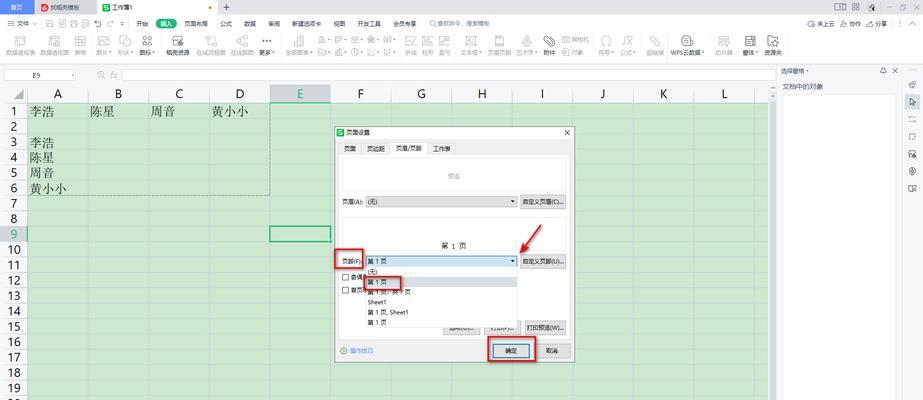Click the 协作 collaborate button
This screenshot has width=923, height=400.
[x=851, y=24]
